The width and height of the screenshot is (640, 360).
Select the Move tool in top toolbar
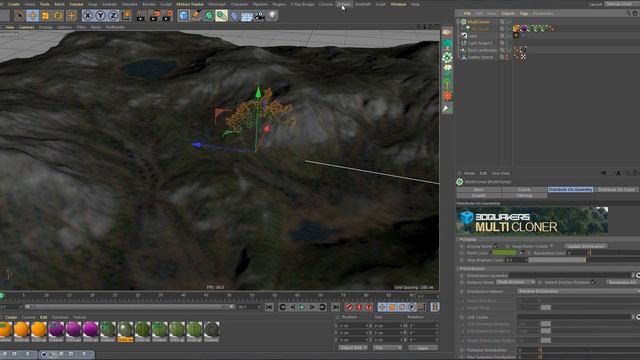tap(33, 16)
